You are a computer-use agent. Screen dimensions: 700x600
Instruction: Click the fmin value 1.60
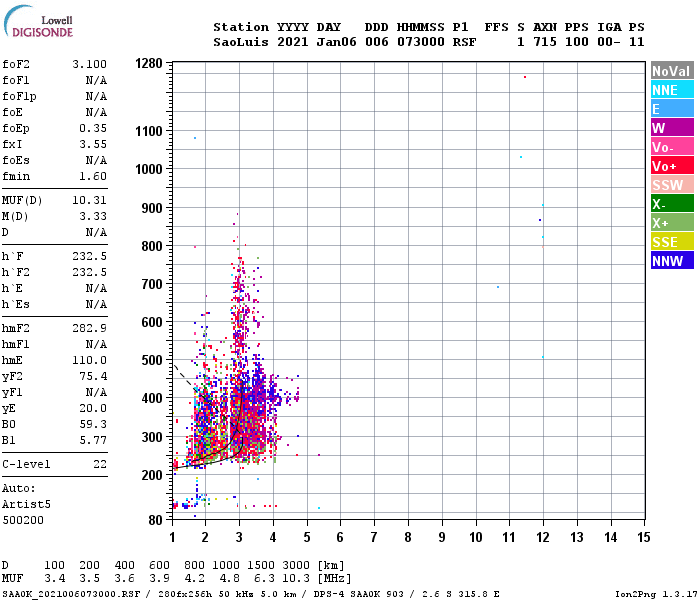tap(93, 176)
